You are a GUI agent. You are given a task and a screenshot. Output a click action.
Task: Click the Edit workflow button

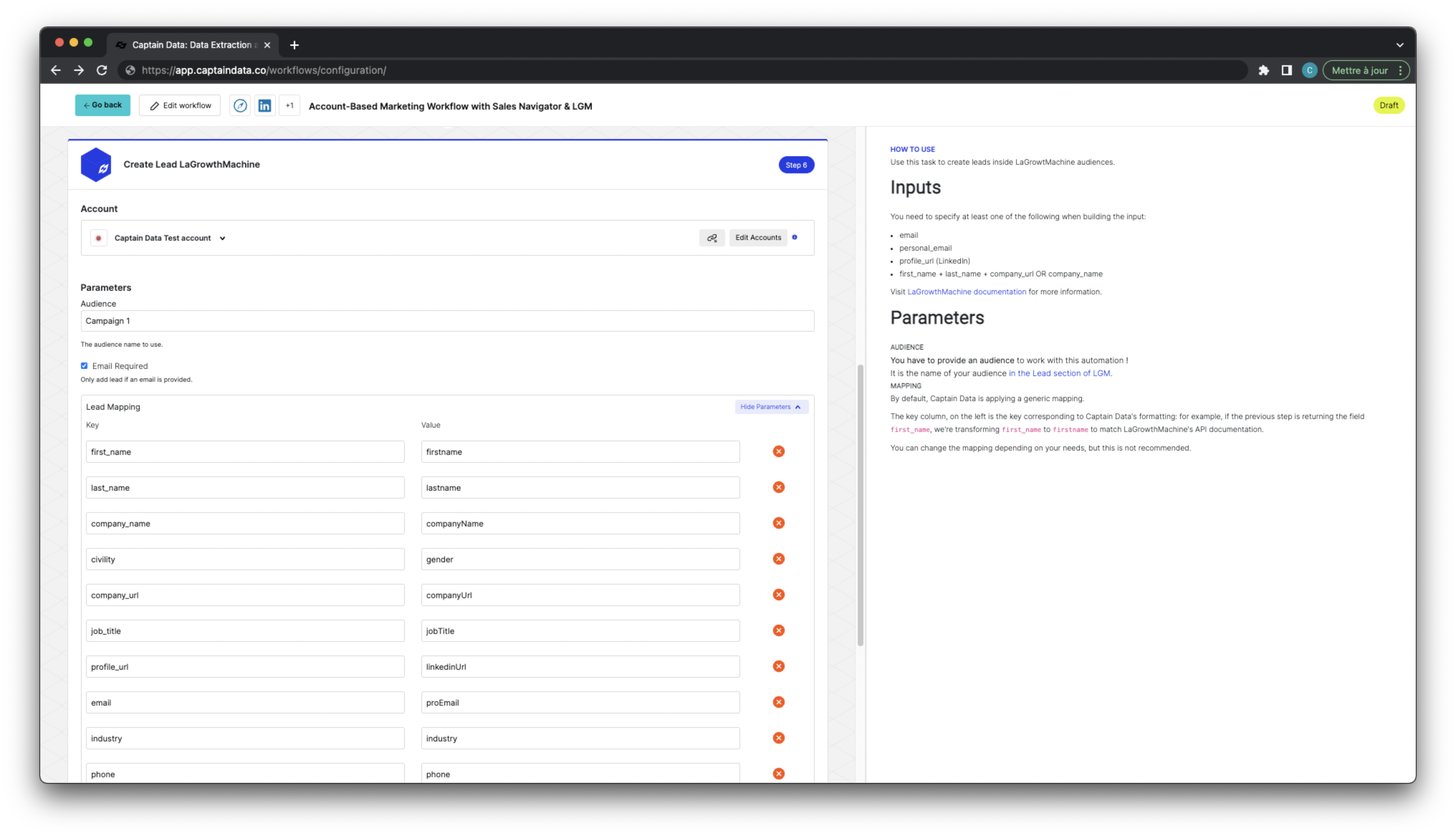[180, 106]
